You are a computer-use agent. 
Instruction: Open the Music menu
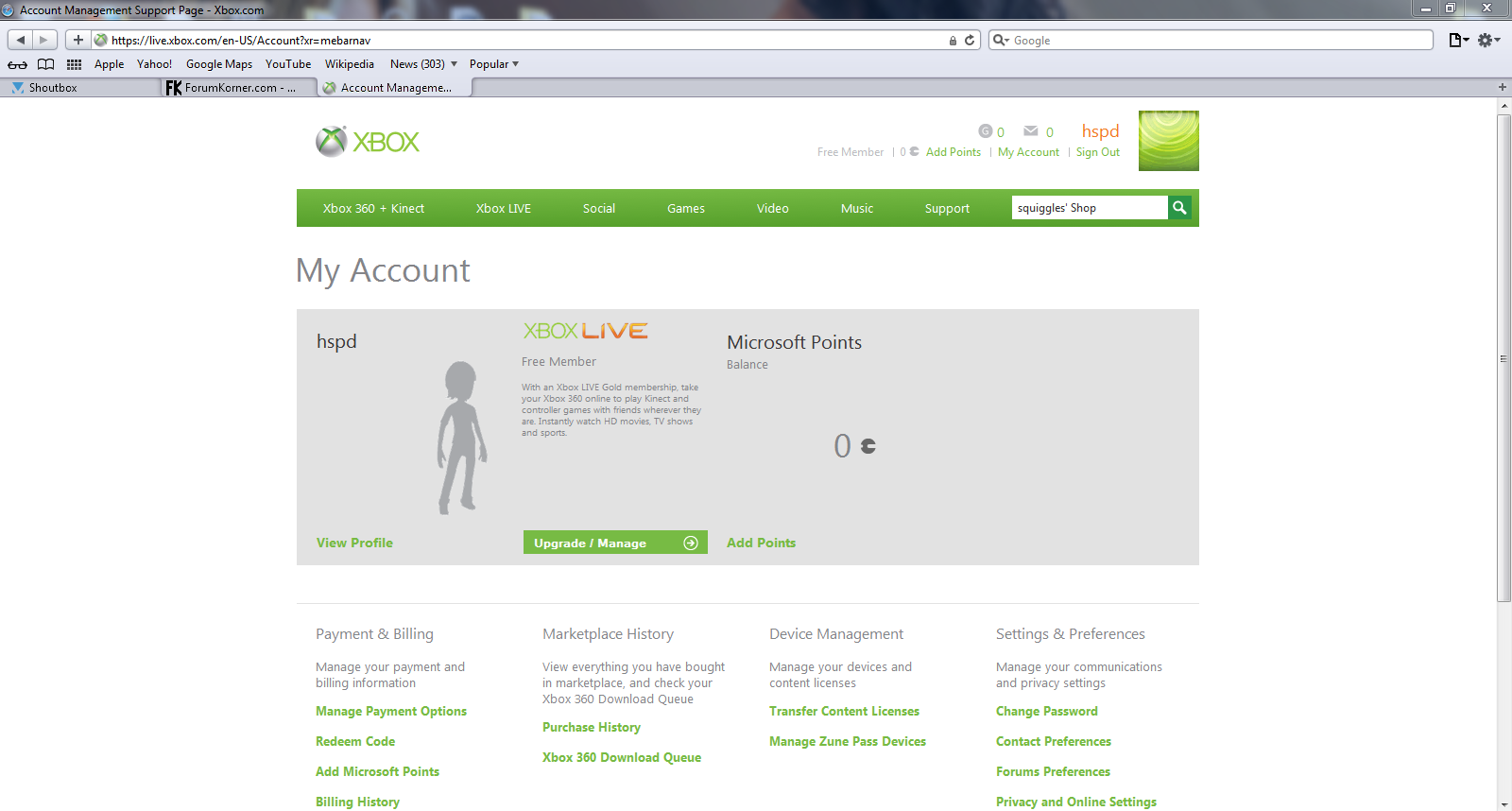click(x=857, y=208)
